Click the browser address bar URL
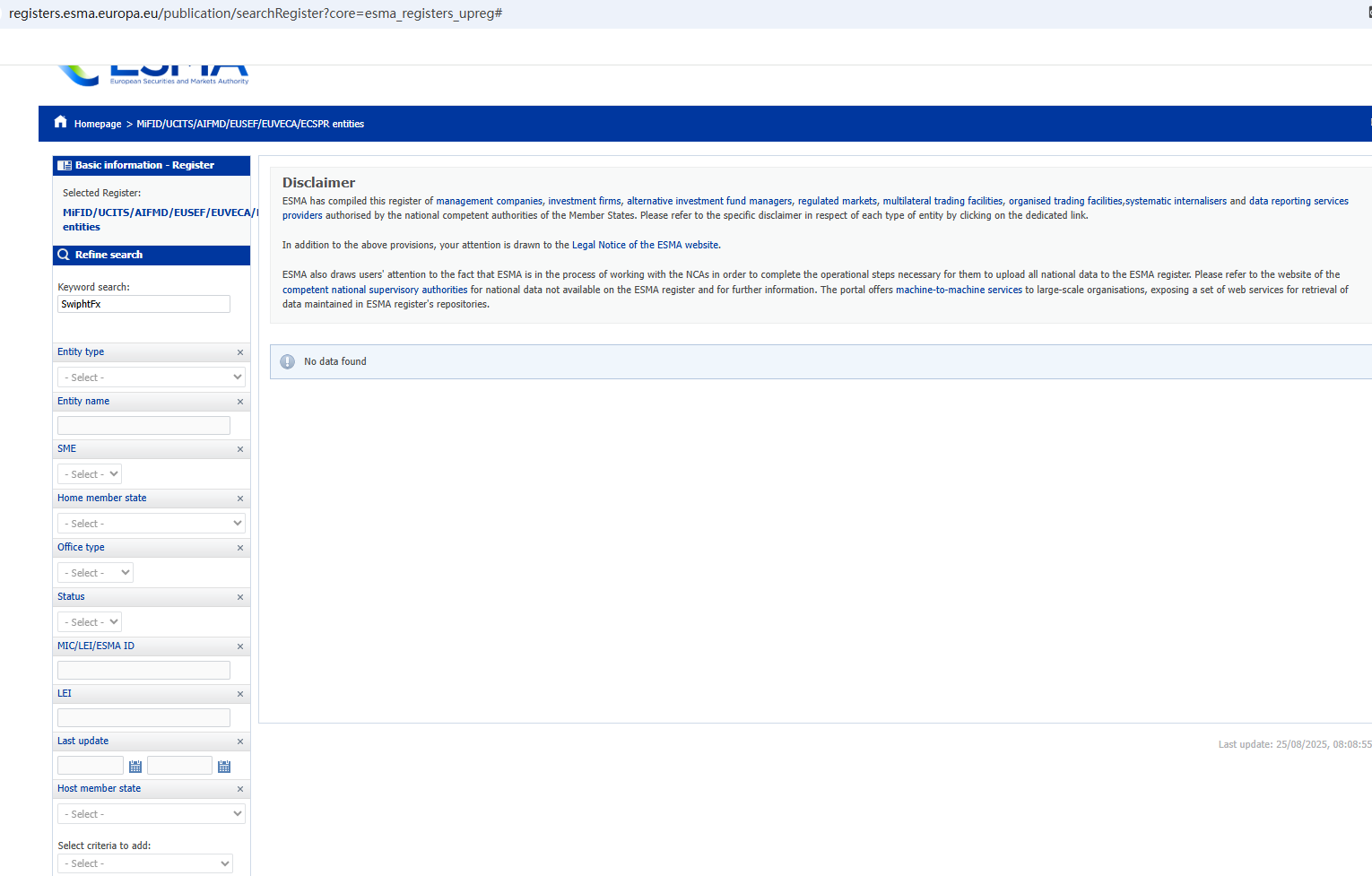The height and width of the screenshot is (876, 1372). click(256, 13)
